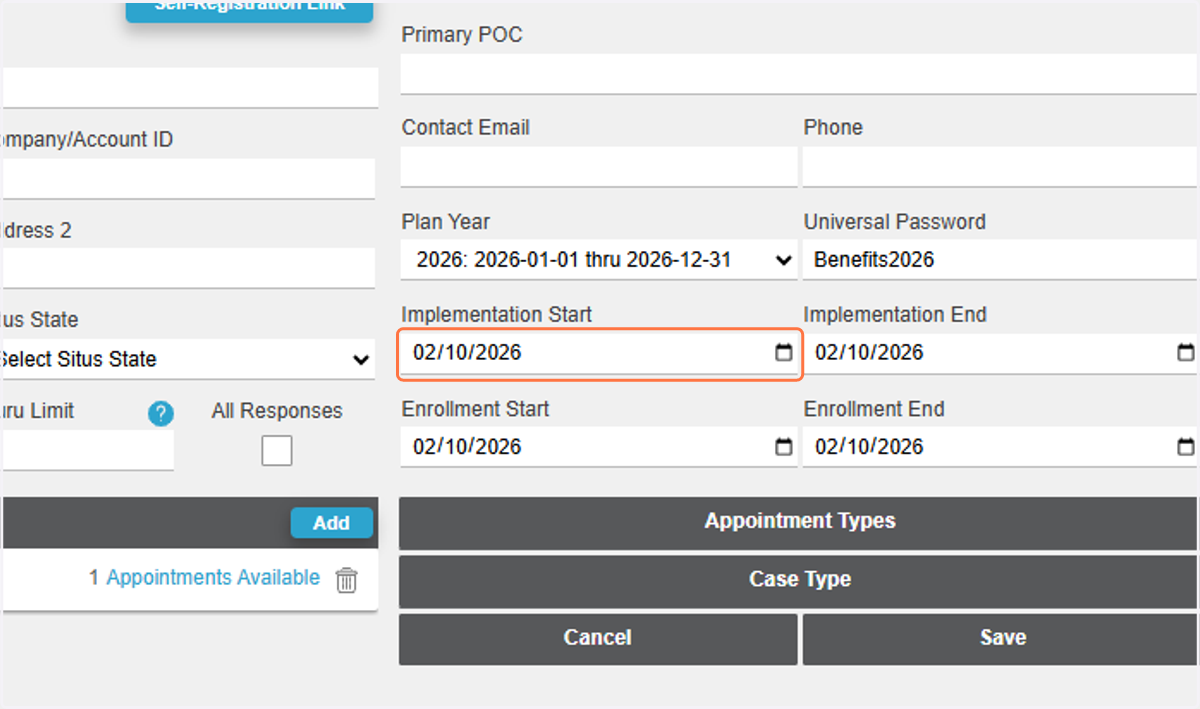Click the Universal Password field showing Benefits2026

pyautogui.click(x=1000, y=260)
